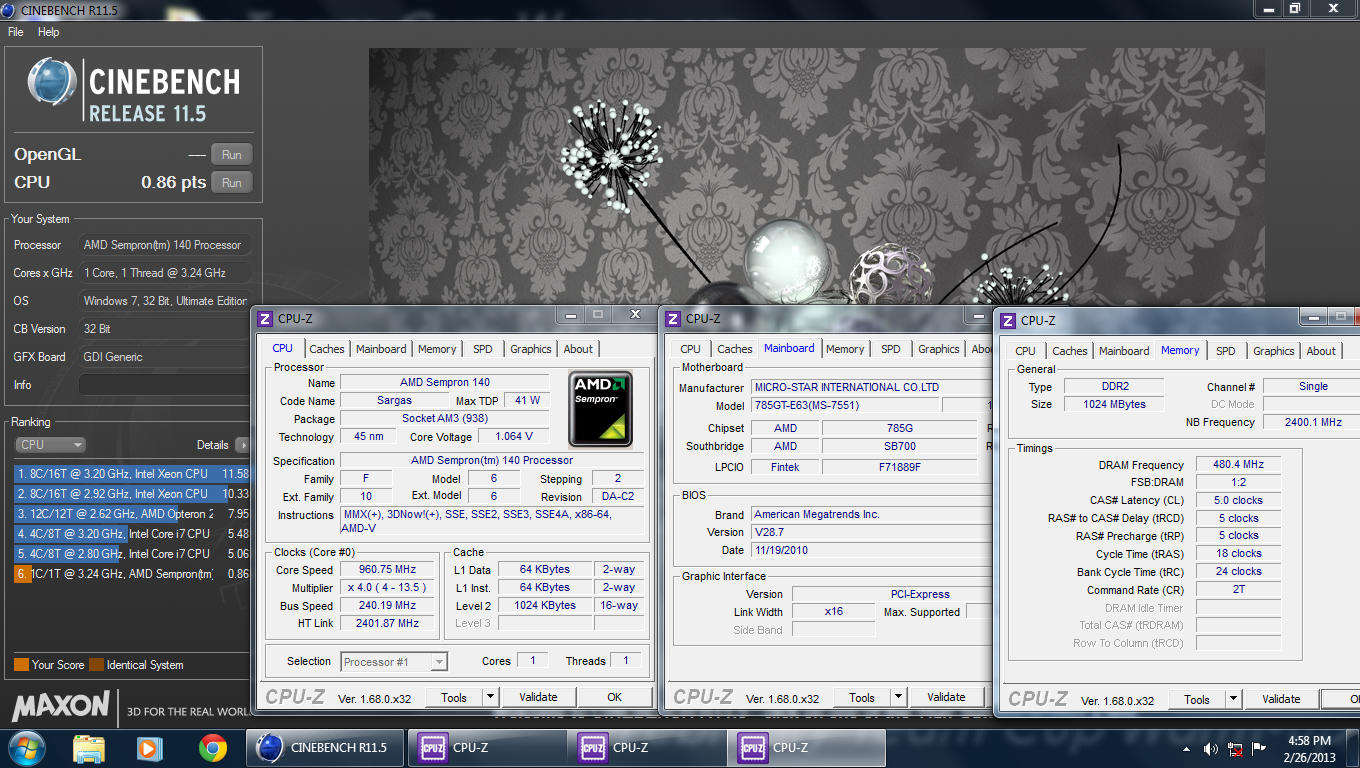Launch Windows Media Player from taskbar
The height and width of the screenshot is (768, 1360).
(x=150, y=747)
